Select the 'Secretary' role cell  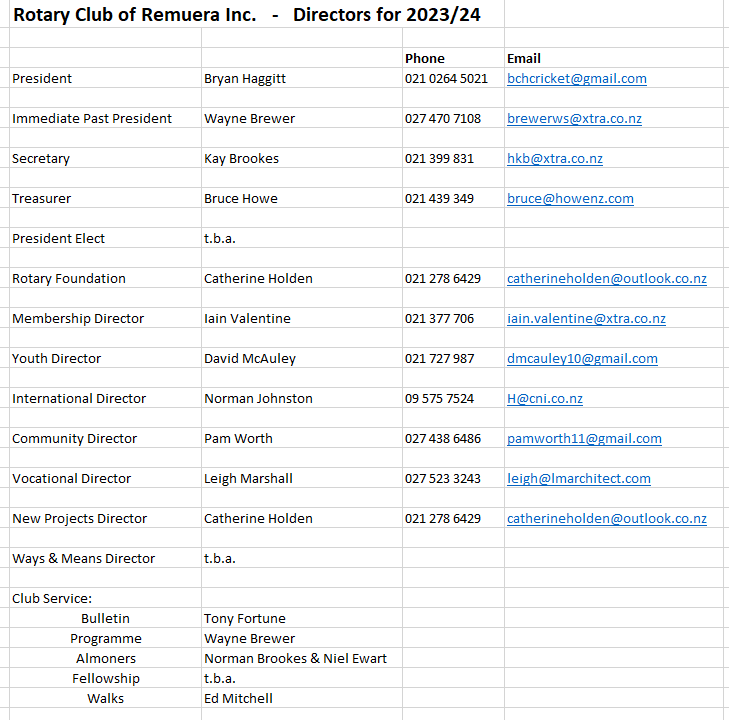(105, 159)
